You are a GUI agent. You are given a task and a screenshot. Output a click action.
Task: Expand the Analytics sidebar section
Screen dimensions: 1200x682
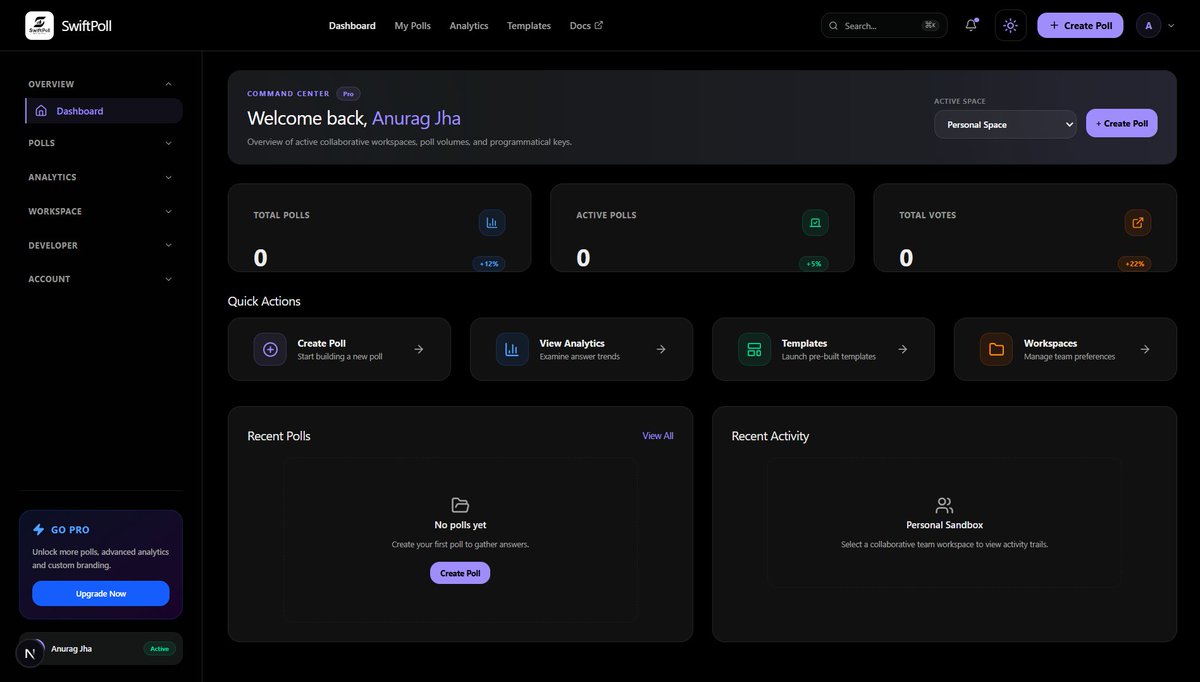tap(100, 177)
